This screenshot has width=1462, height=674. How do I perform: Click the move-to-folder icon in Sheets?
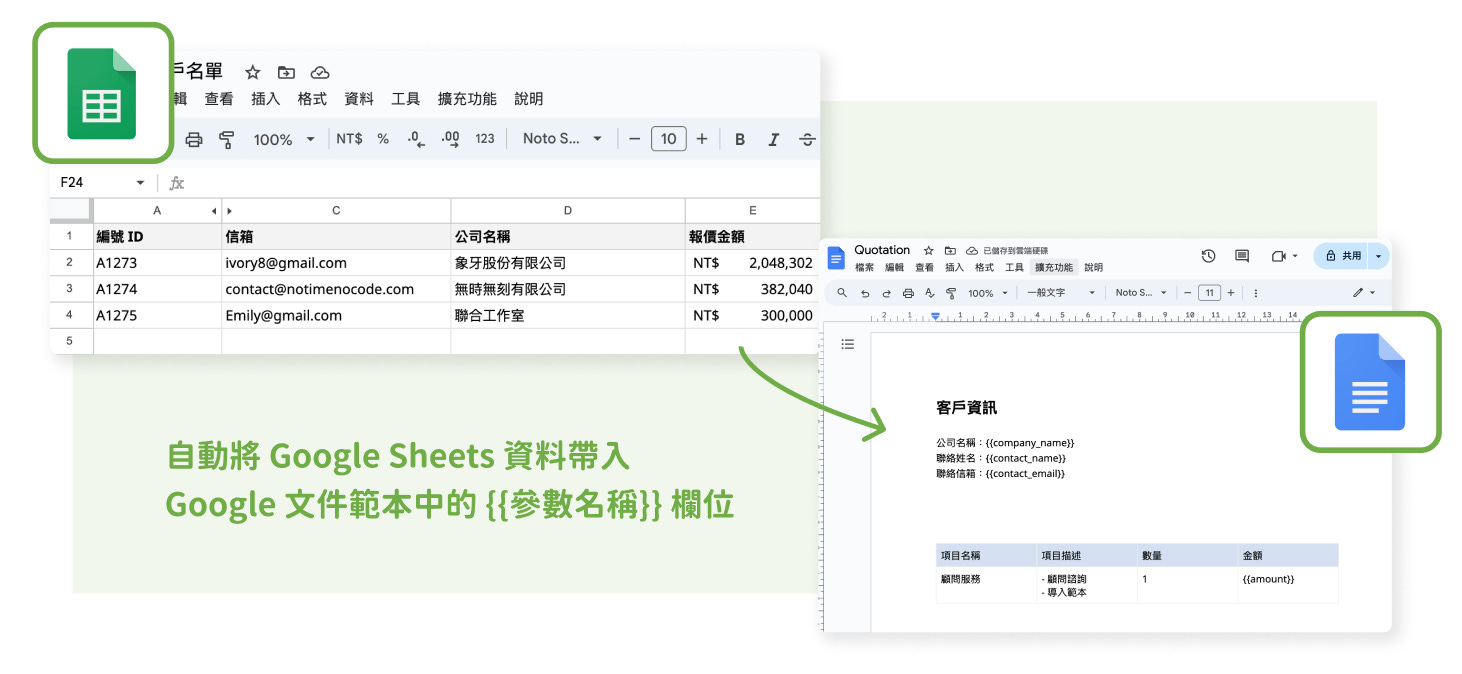[286, 72]
